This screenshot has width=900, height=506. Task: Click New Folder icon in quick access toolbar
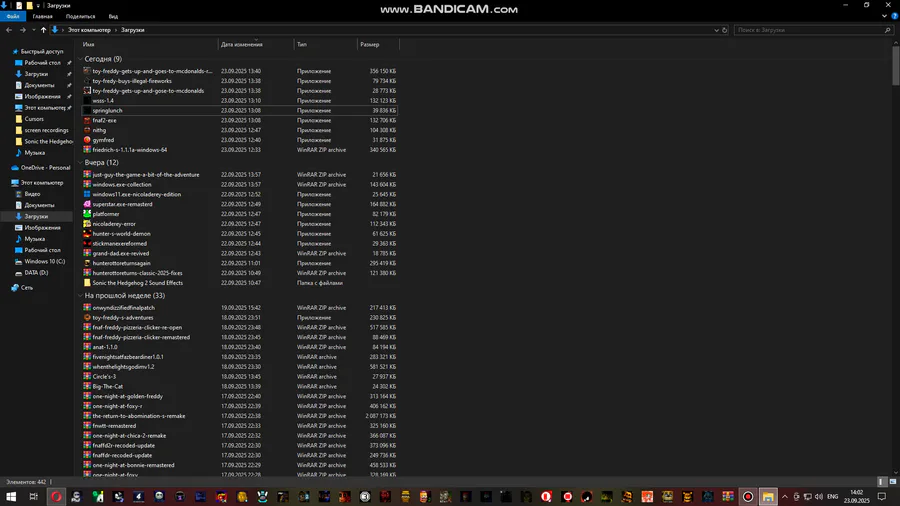point(29,5)
